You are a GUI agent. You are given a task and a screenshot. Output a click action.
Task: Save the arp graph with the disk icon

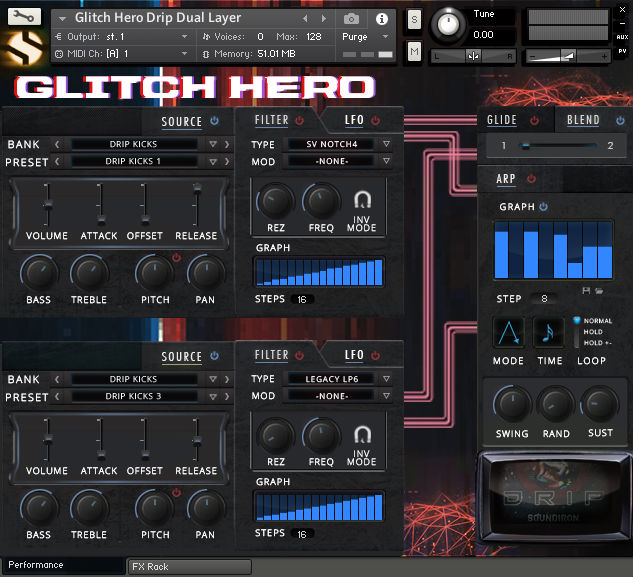[x=586, y=290]
